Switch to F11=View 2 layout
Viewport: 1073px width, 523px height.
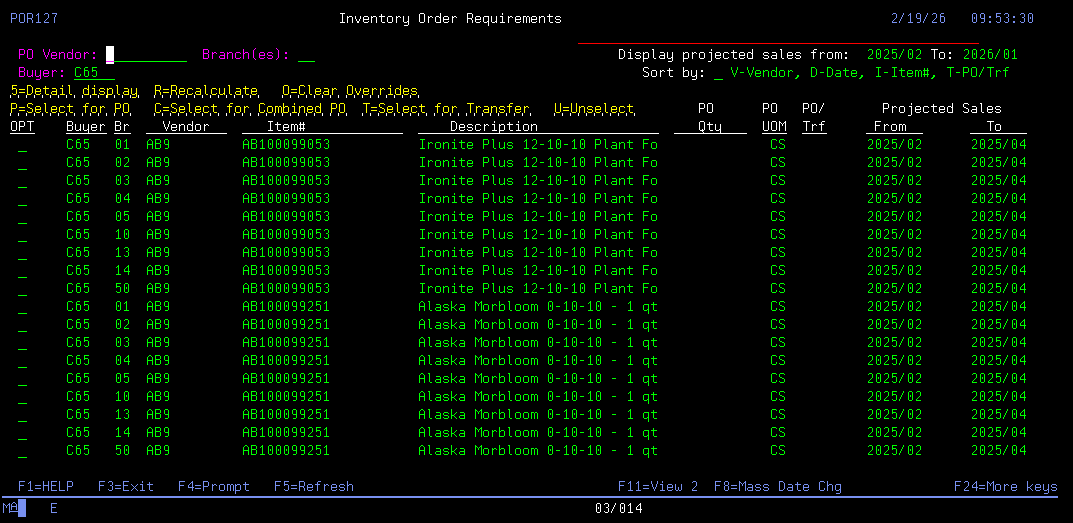tap(658, 487)
